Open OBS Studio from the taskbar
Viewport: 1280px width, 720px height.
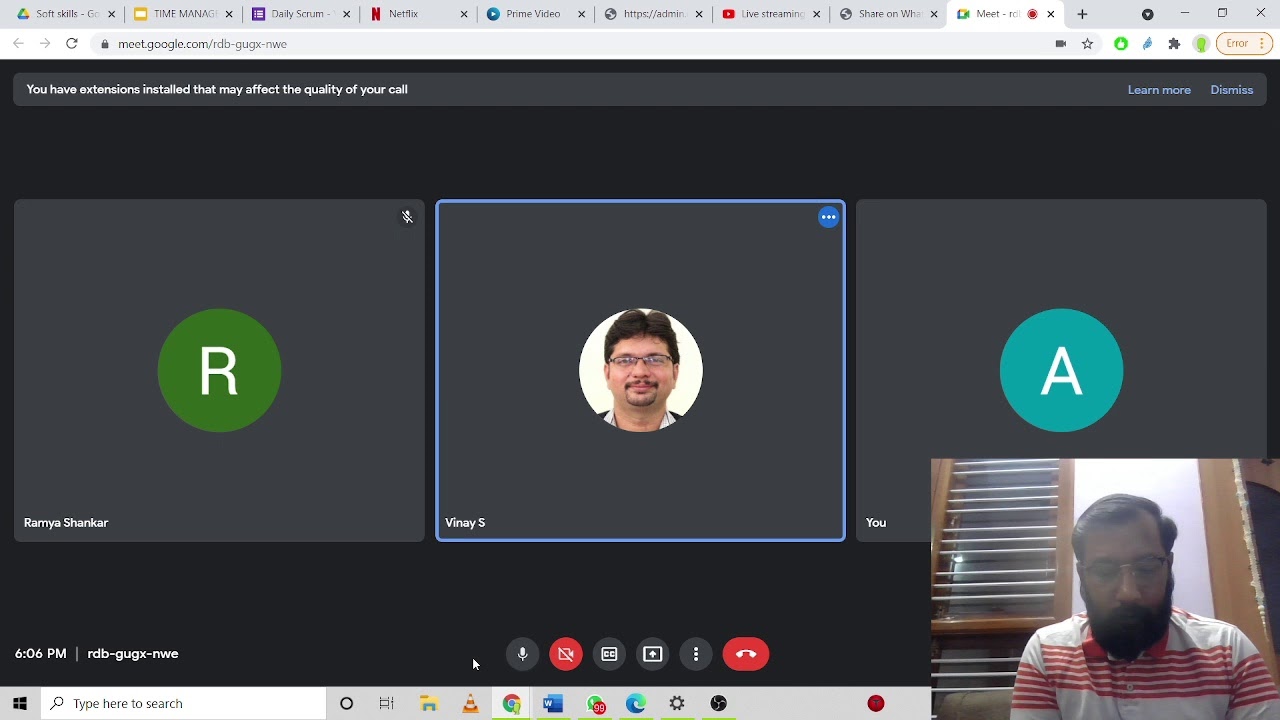718,704
